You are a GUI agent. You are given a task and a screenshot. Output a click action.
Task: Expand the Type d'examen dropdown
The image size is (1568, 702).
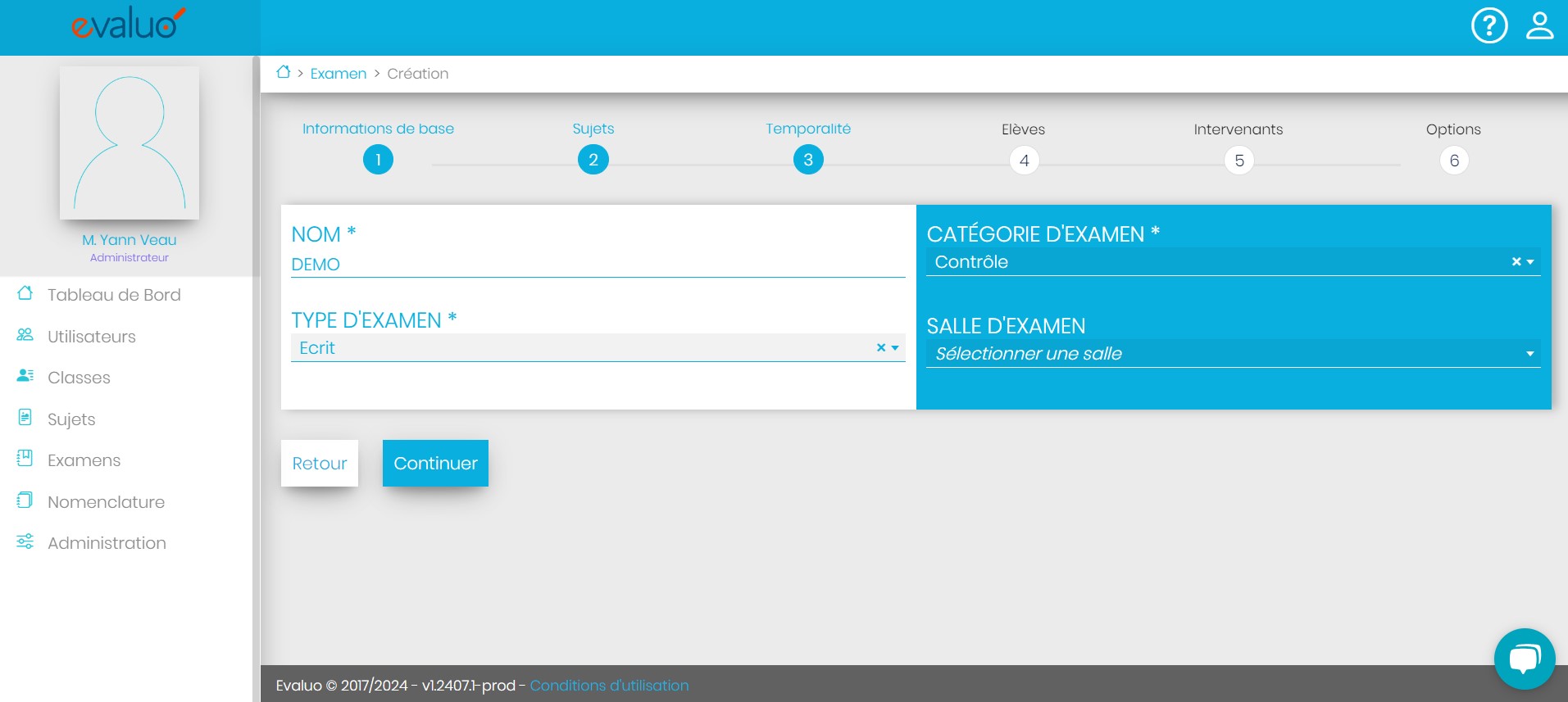pos(895,348)
